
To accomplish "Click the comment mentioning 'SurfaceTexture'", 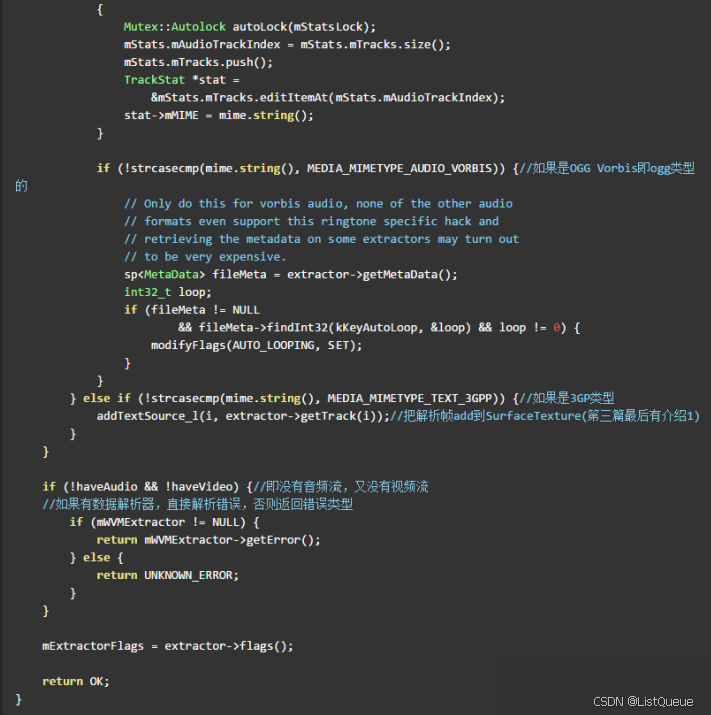I will [545, 416].
